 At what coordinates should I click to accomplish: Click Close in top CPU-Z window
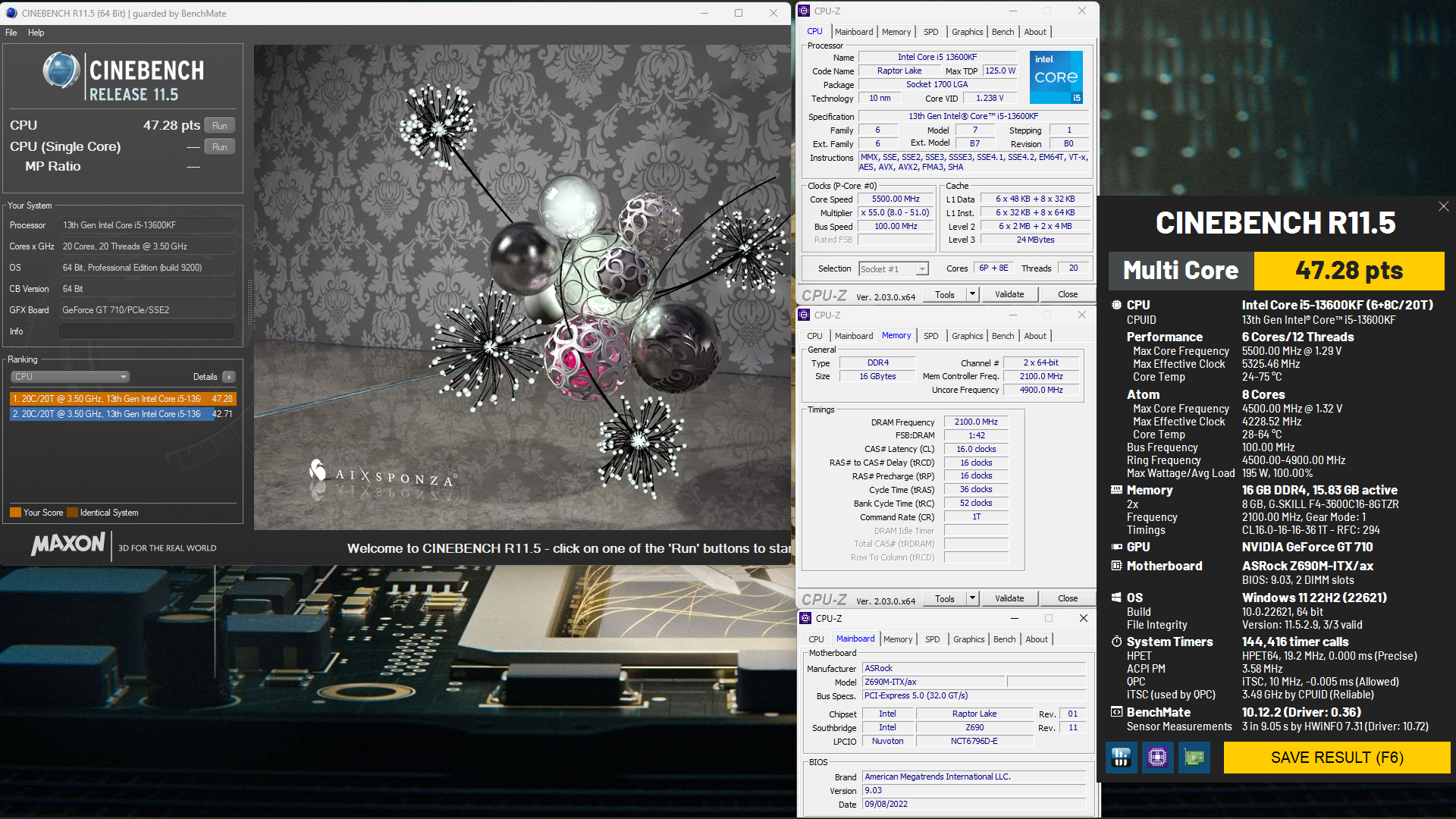(1068, 294)
